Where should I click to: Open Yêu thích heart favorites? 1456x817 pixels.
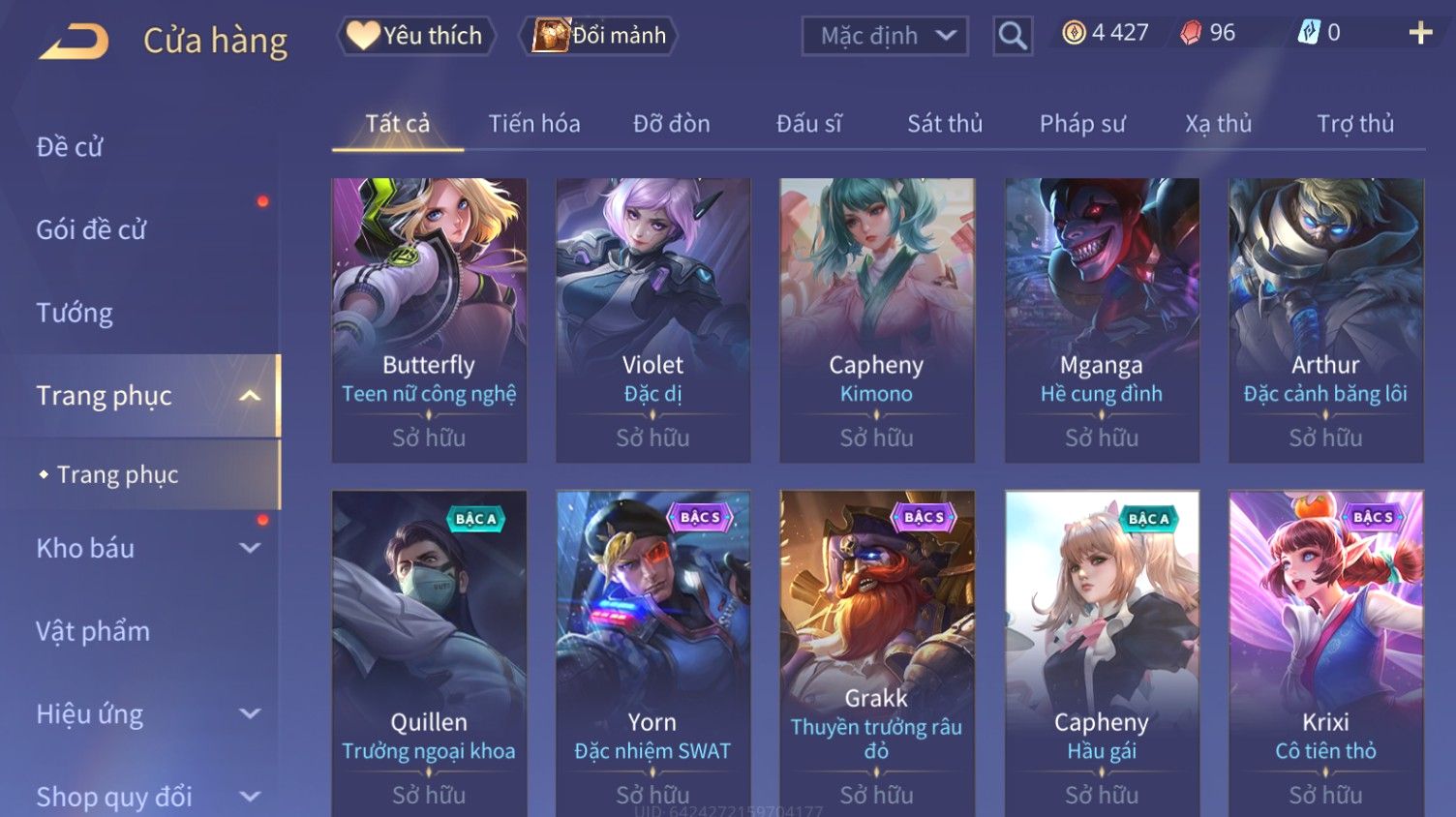pyautogui.click(x=415, y=36)
